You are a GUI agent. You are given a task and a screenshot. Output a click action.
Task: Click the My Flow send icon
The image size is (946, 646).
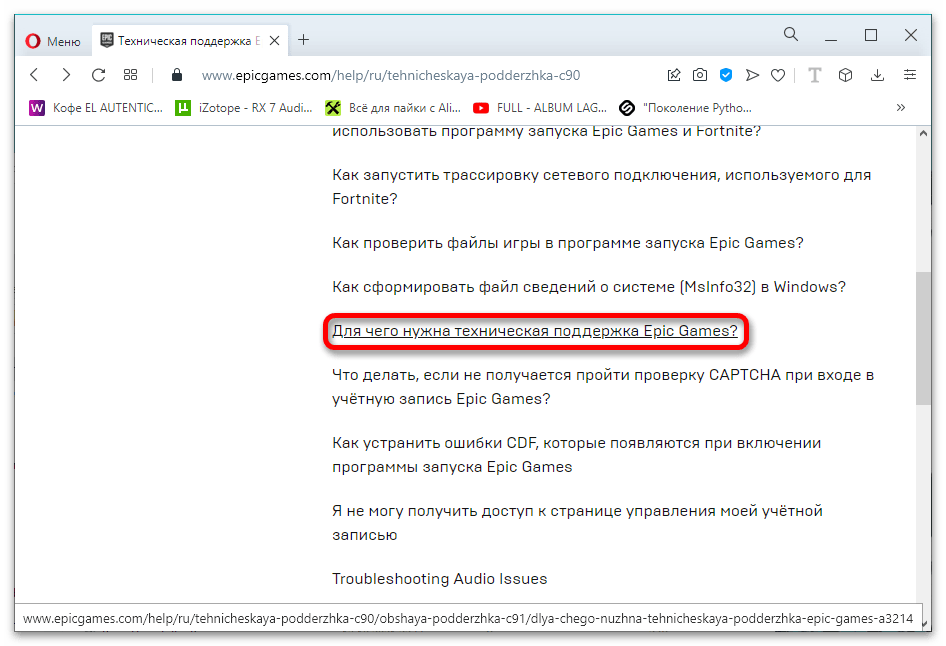752,75
